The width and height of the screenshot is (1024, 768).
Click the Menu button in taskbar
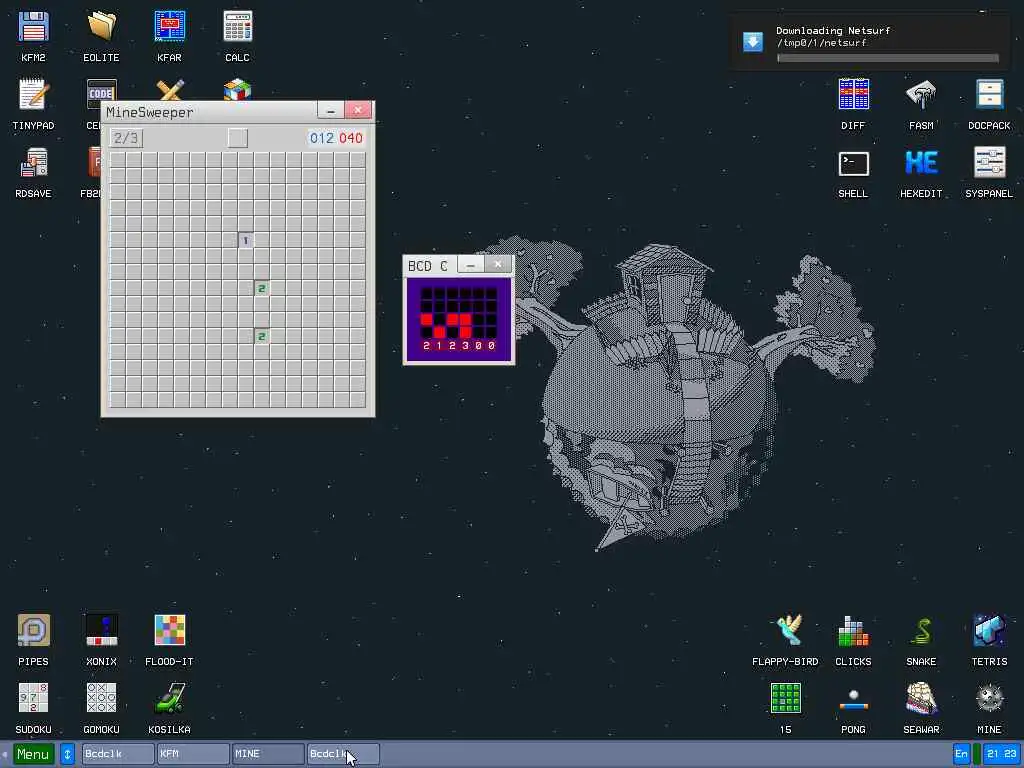pyautogui.click(x=33, y=754)
